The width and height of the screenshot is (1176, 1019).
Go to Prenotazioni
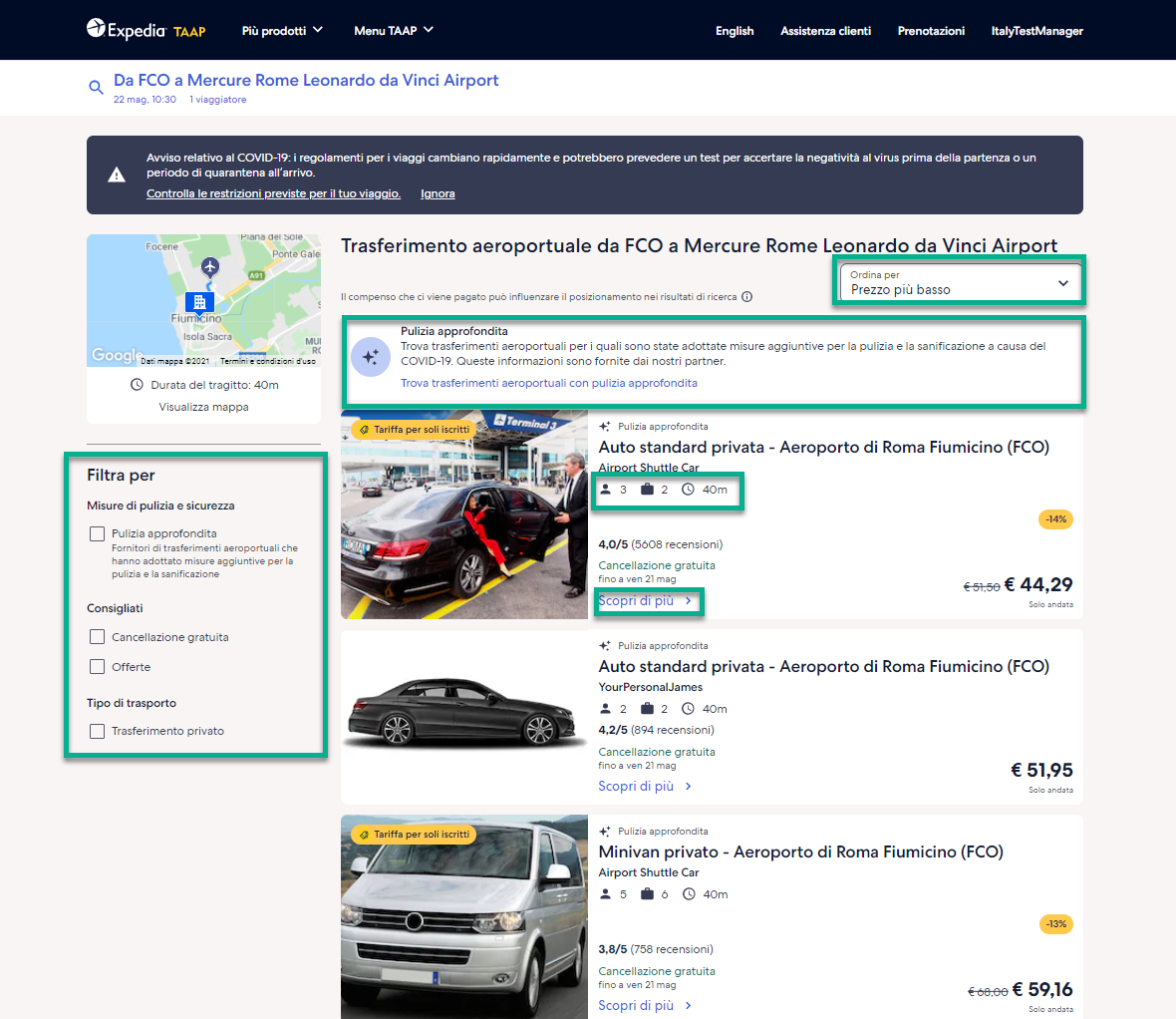coord(931,31)
